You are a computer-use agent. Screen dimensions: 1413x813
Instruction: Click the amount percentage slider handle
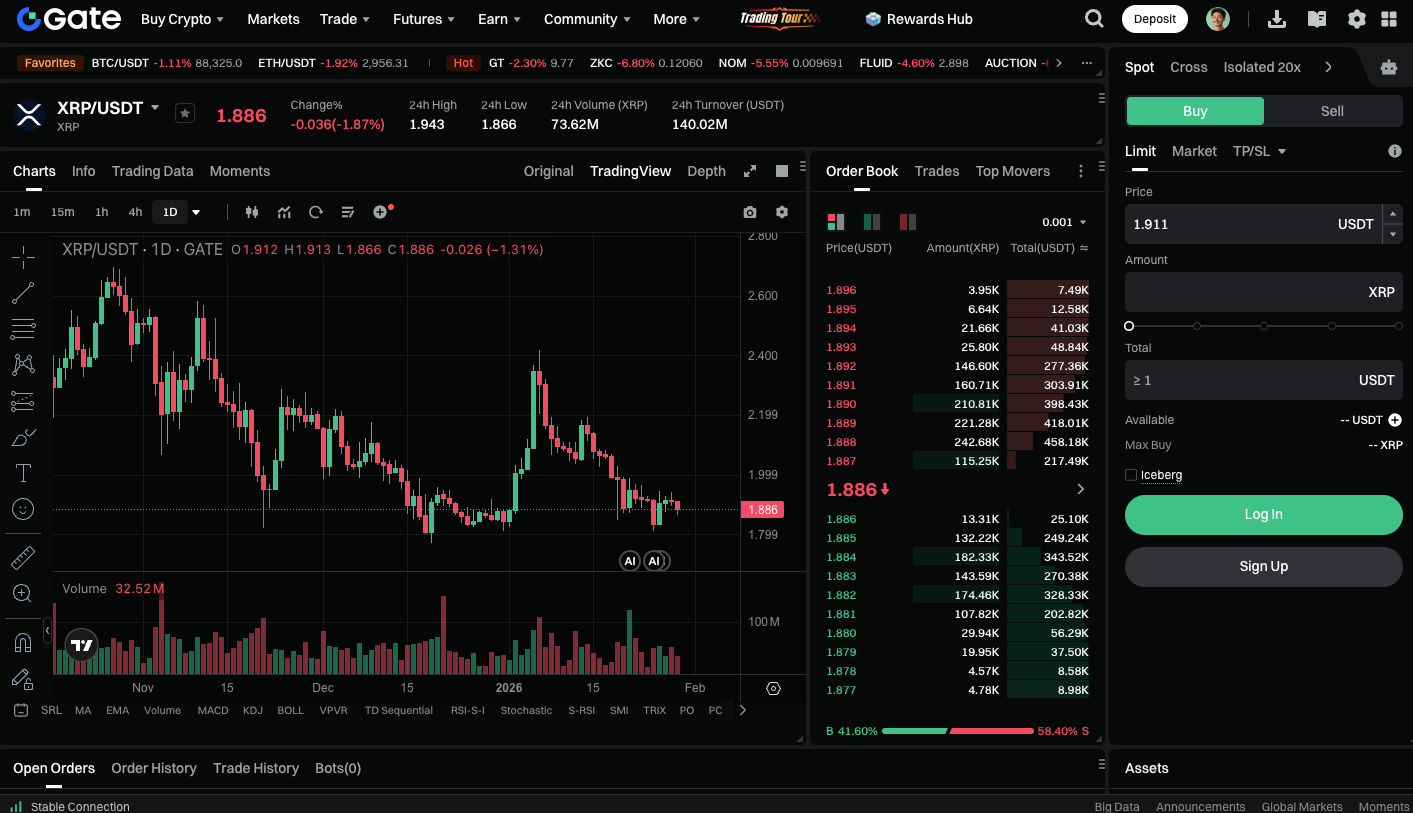(x=1129, y=326)
